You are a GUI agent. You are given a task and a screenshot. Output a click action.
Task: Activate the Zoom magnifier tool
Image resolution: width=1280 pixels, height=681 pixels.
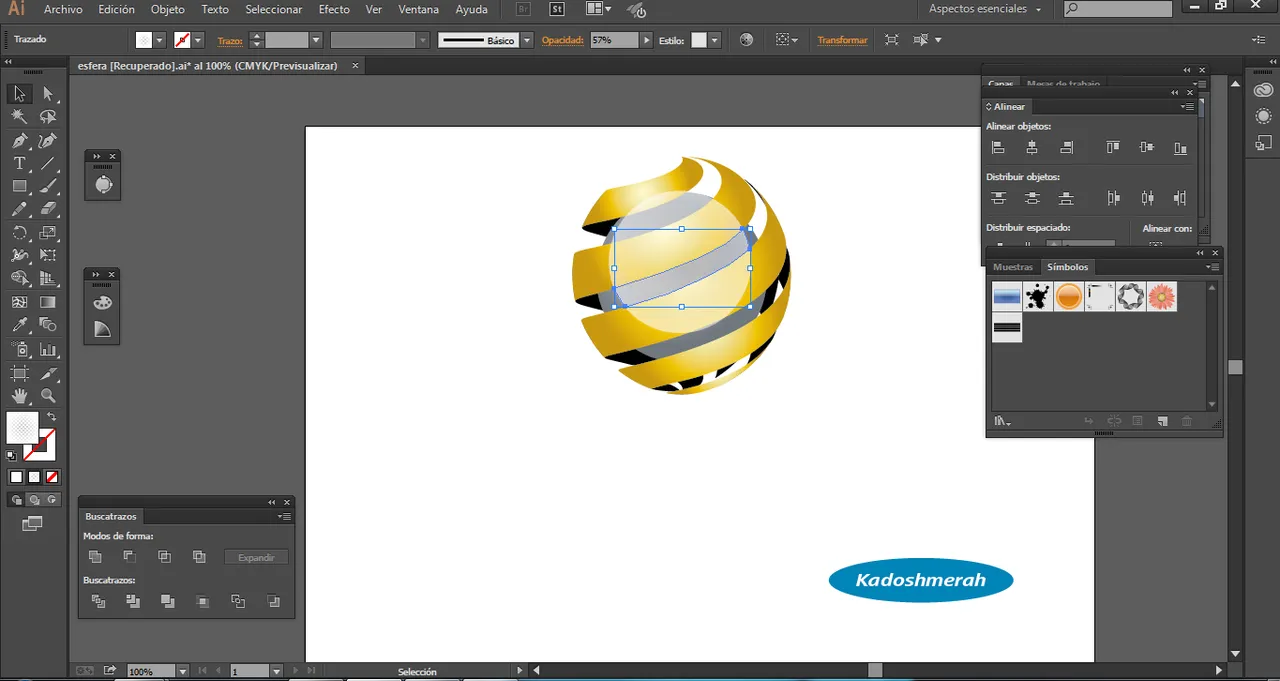48,396
